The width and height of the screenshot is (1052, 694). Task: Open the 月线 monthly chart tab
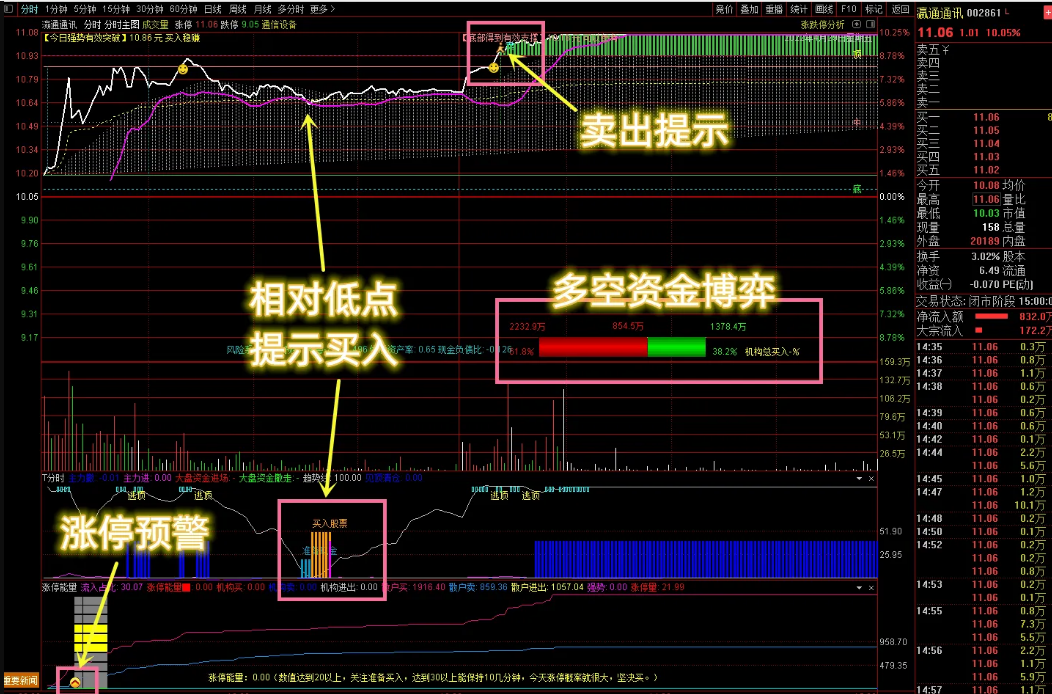pyautogui.click(x=262, y=9)
